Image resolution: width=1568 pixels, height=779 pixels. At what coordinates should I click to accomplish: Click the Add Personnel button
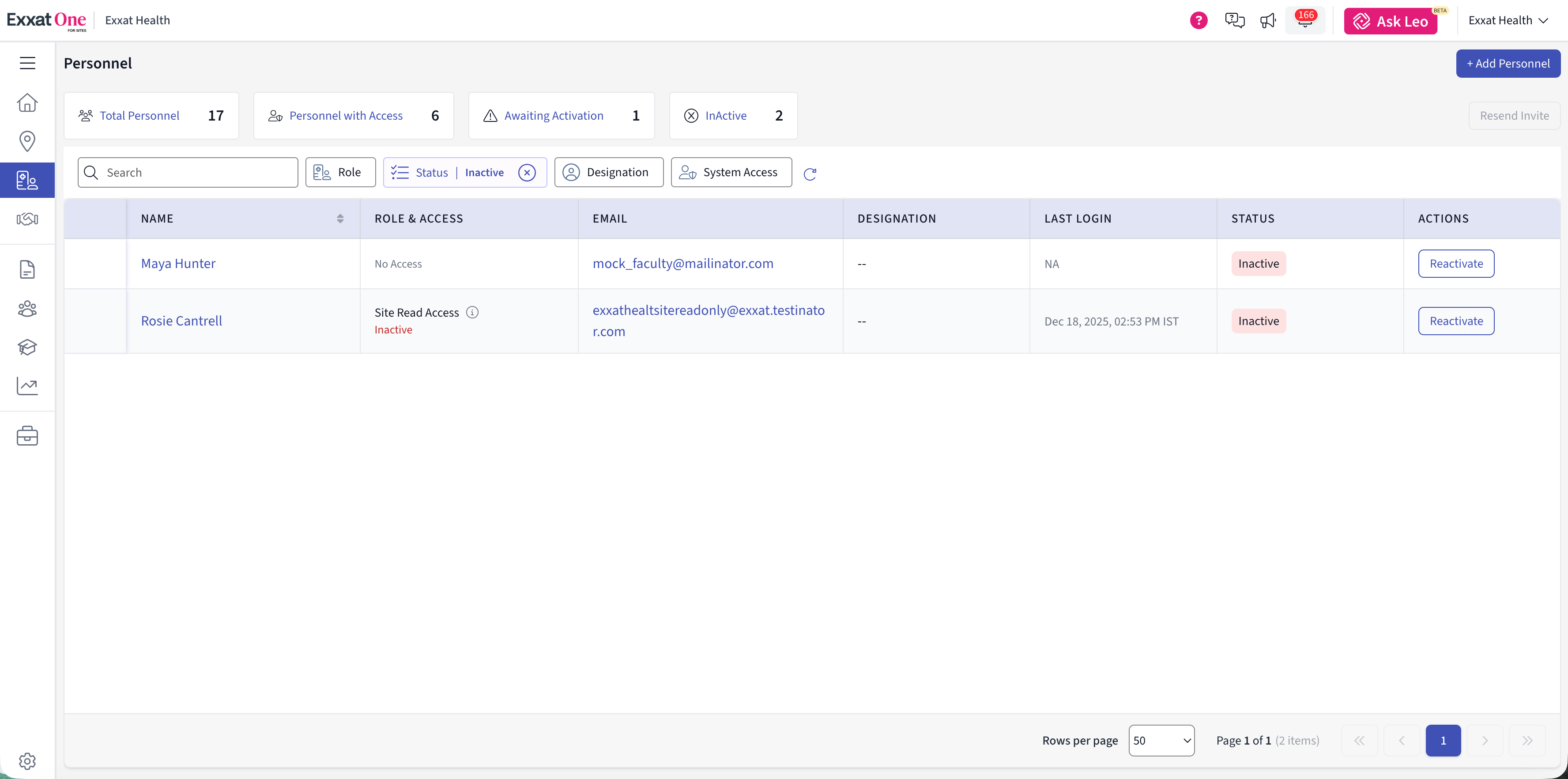(1508, 63)
